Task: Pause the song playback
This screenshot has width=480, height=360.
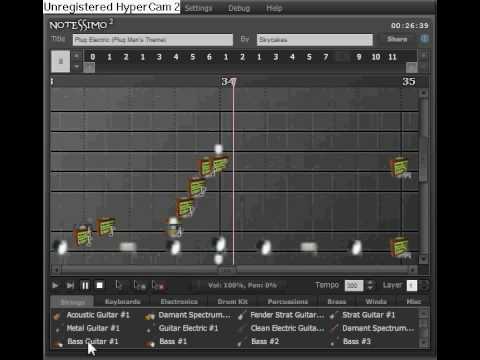Action: pyautogui.click(x=85, y=285)
